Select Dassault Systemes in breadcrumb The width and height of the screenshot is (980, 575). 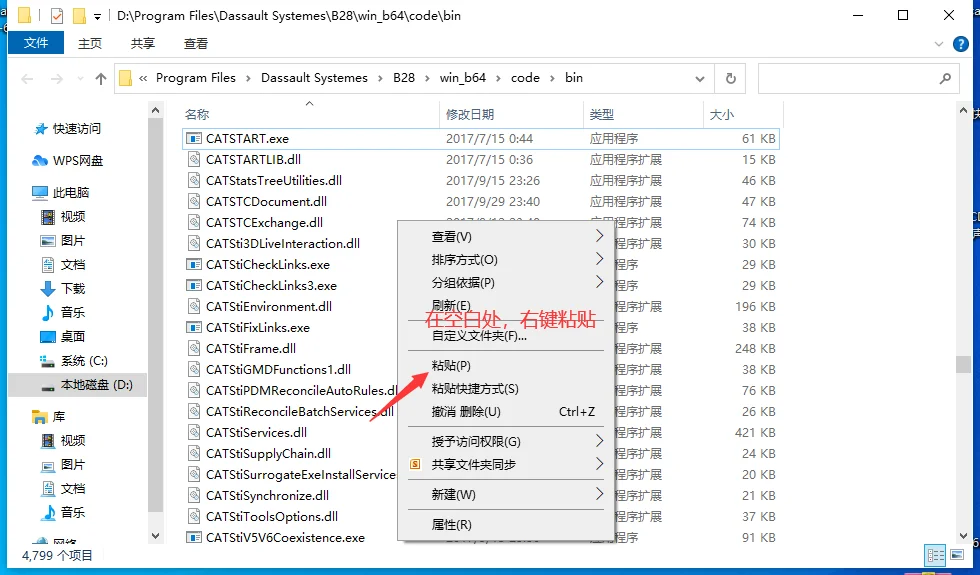point(314,78)
